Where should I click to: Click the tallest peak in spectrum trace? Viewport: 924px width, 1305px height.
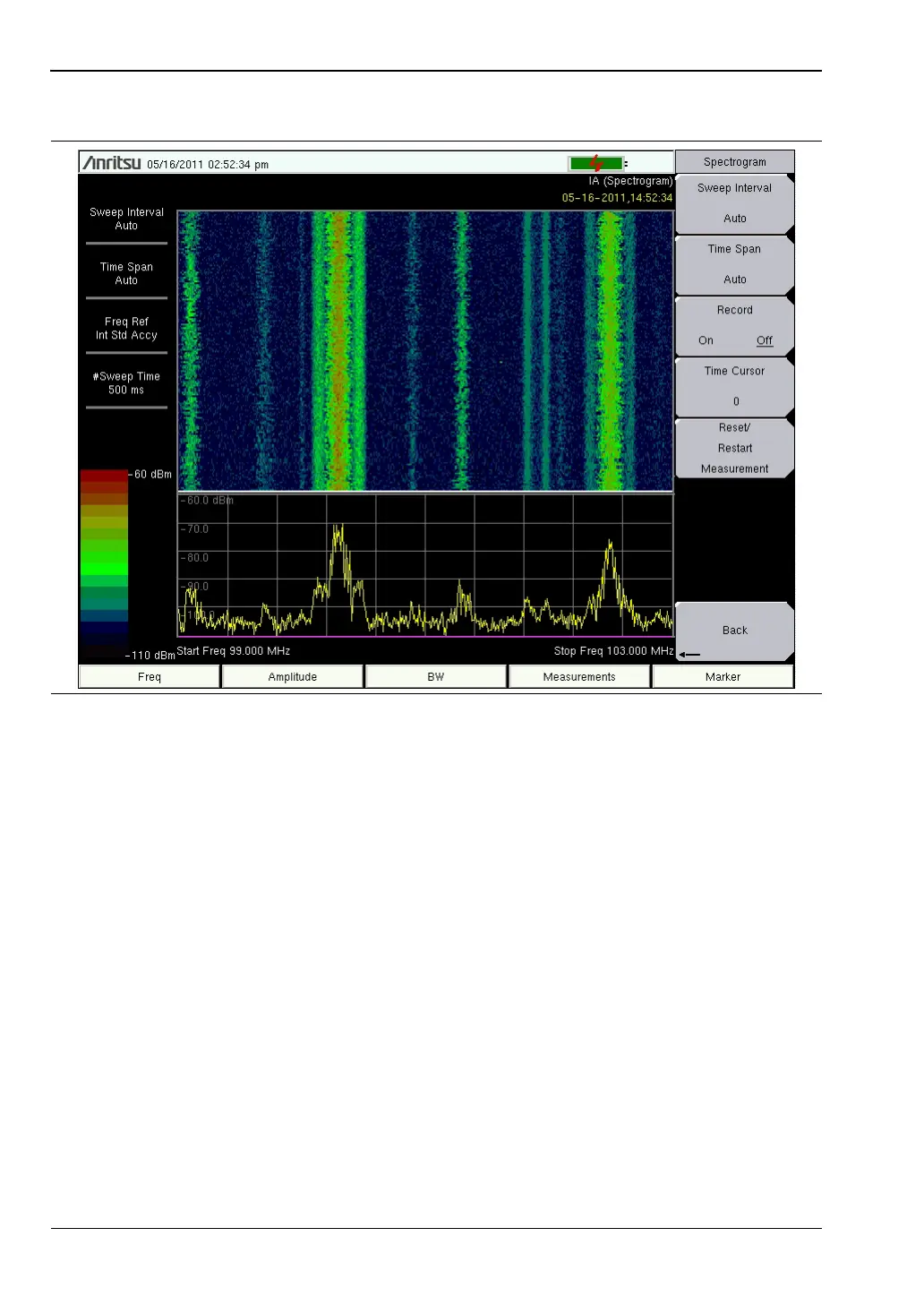(x=339, y=531)
